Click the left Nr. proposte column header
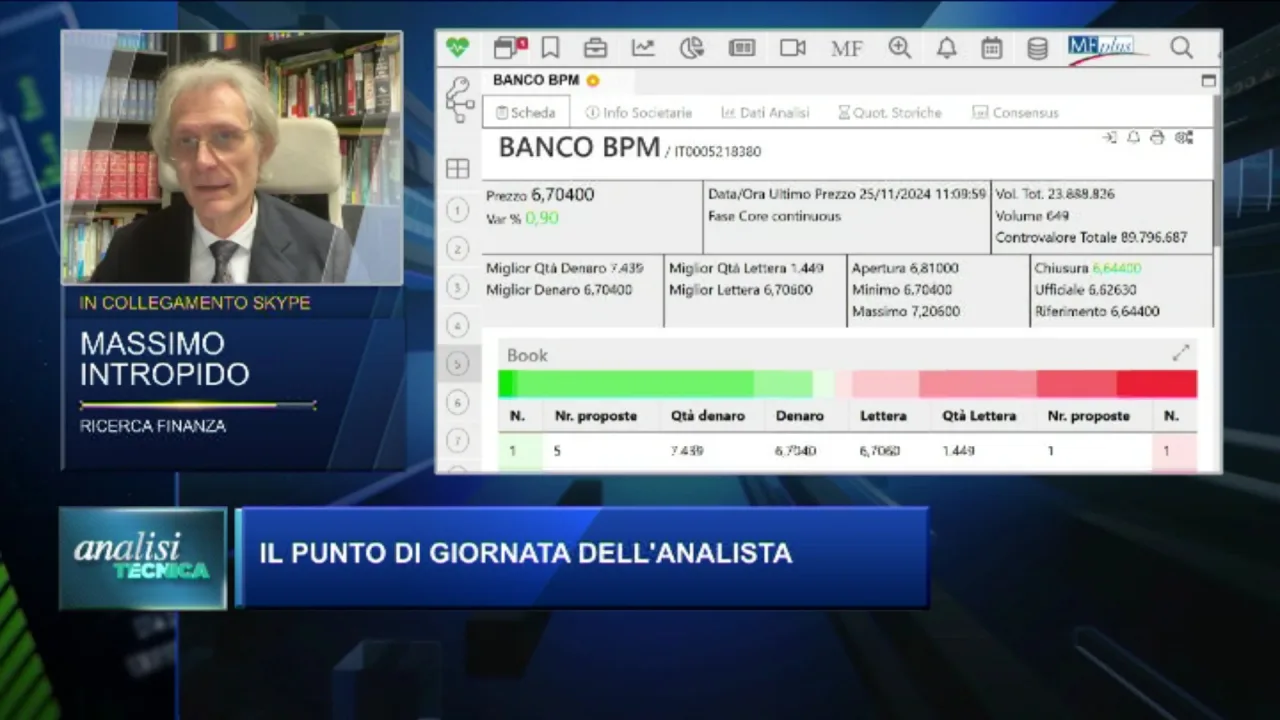This screenshot has height=720, width=1280. pyautogui.click(x=596, y=416)
